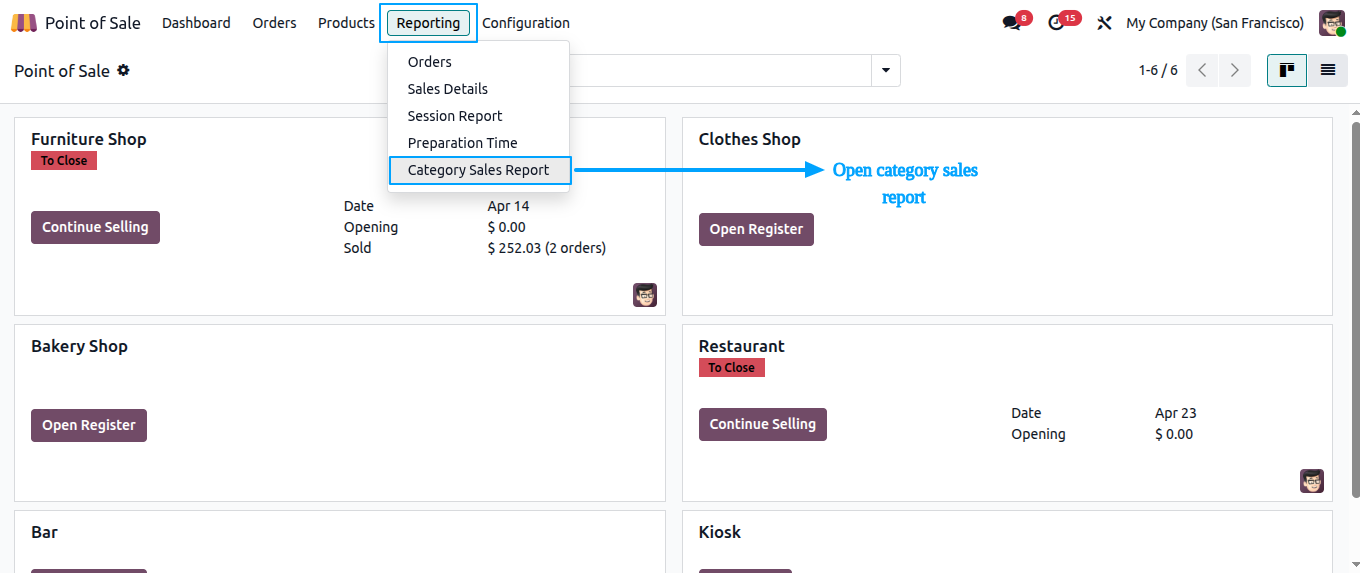Viewport: 1360px width, 573px height.
Task: Open the gear settings next to Point of Sale
Action: (x=123, y=70)
